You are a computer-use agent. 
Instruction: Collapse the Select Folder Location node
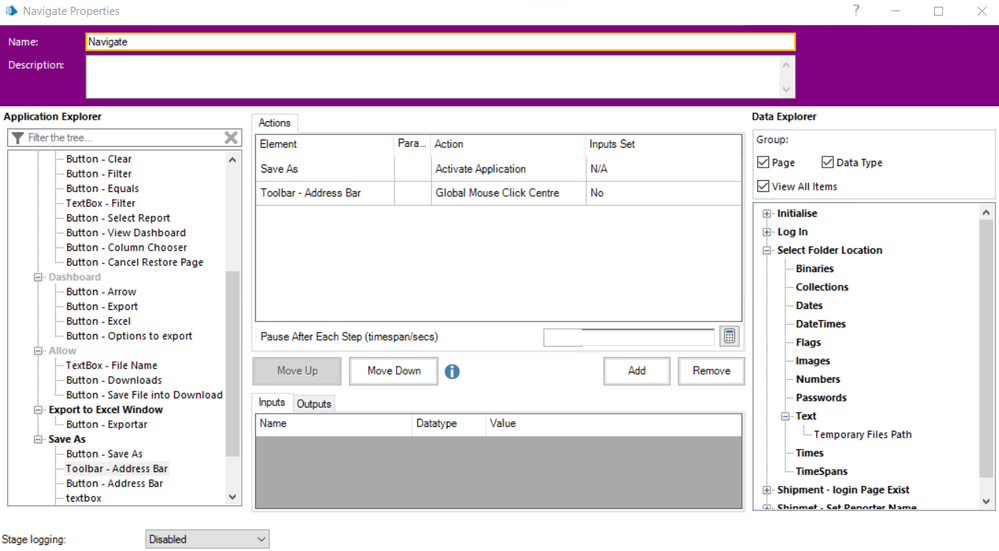pyautogui.click(x=767, y=251)
